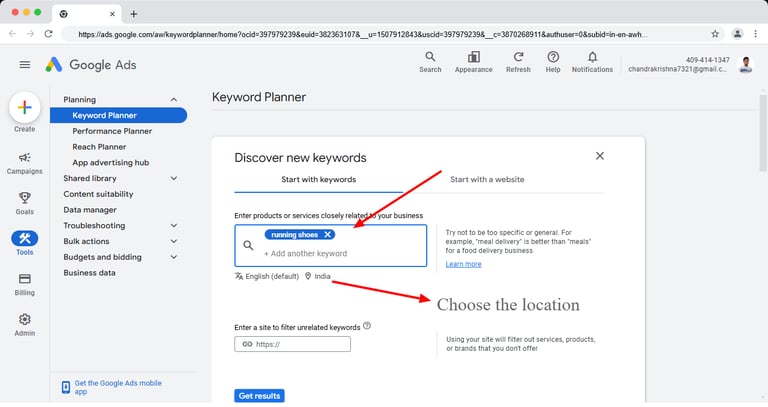Close the Discover new keywords dialog

click(x=600, y=156)
